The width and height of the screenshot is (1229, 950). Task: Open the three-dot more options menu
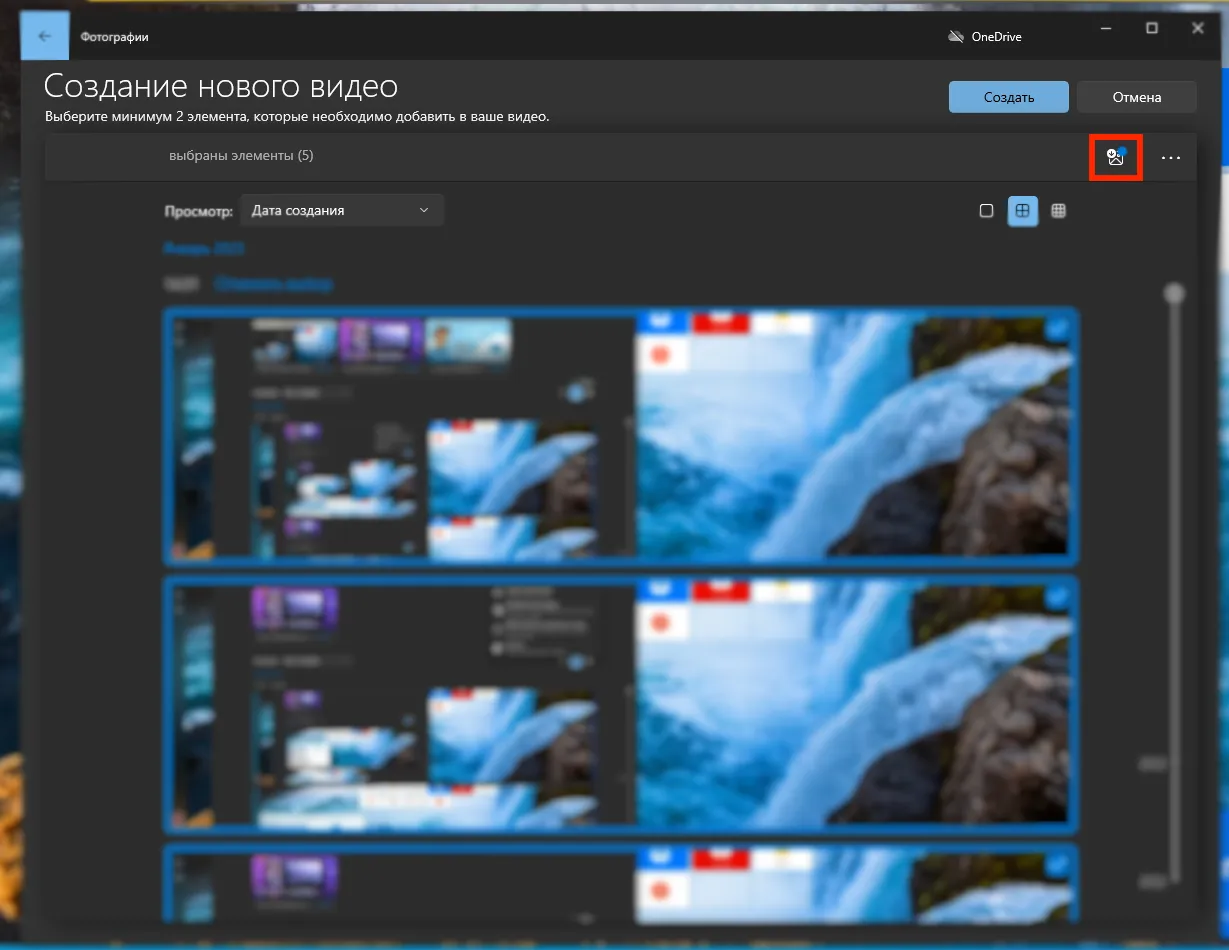tap(1170, 158)
